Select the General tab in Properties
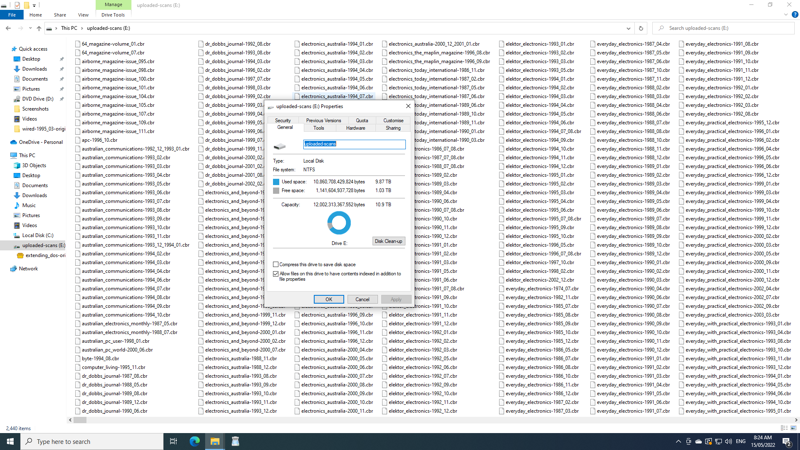 [x=285, y=128]
